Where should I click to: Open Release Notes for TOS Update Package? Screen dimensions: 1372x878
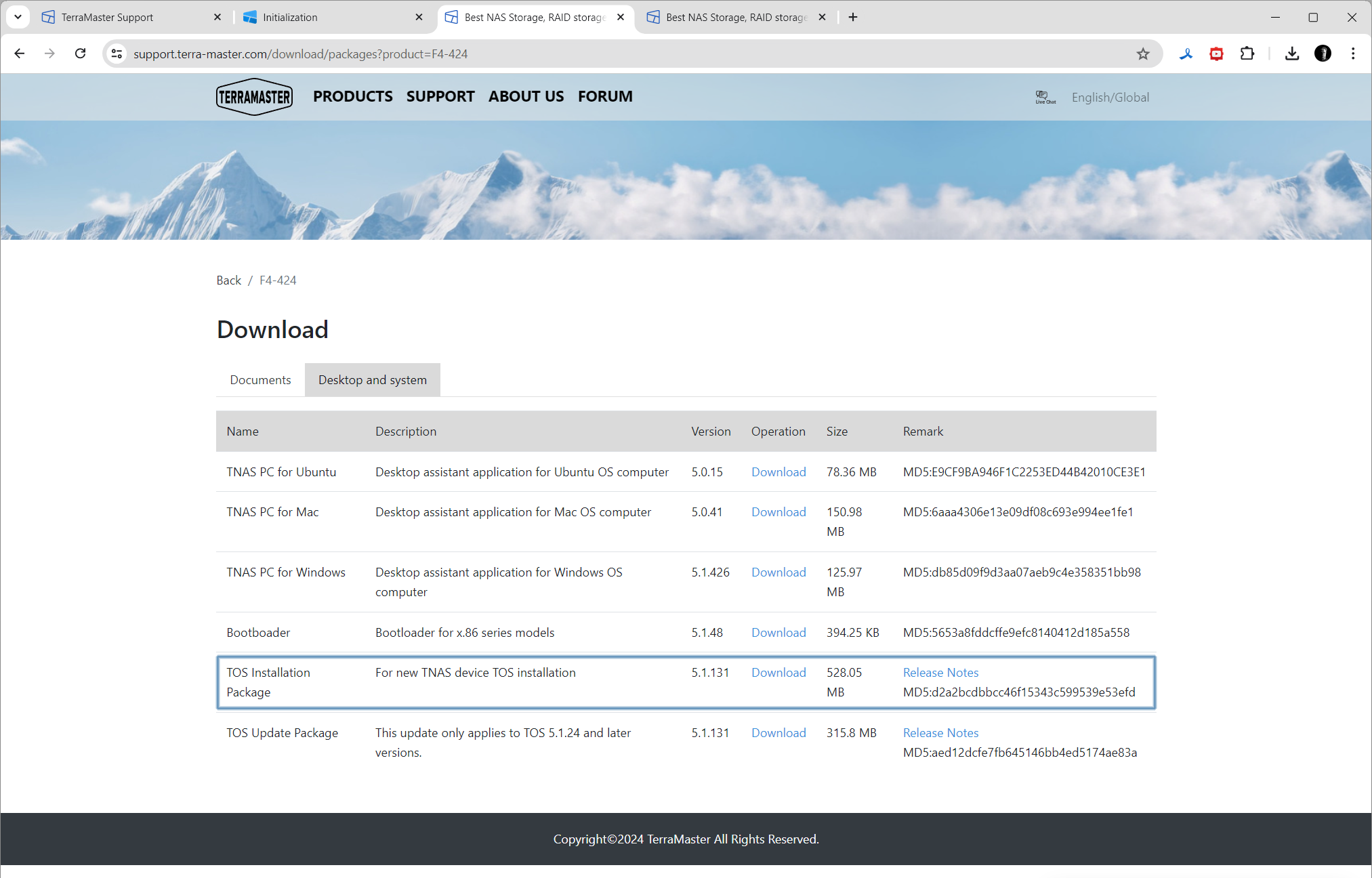940,732
